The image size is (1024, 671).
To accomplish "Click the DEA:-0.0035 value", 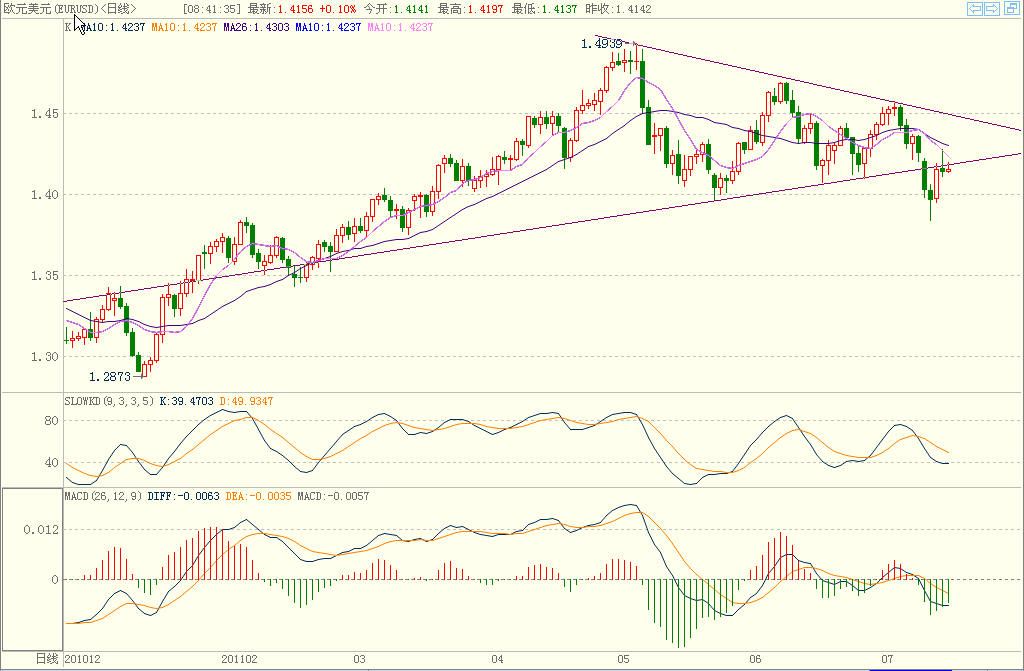I will tap(259, 497).
